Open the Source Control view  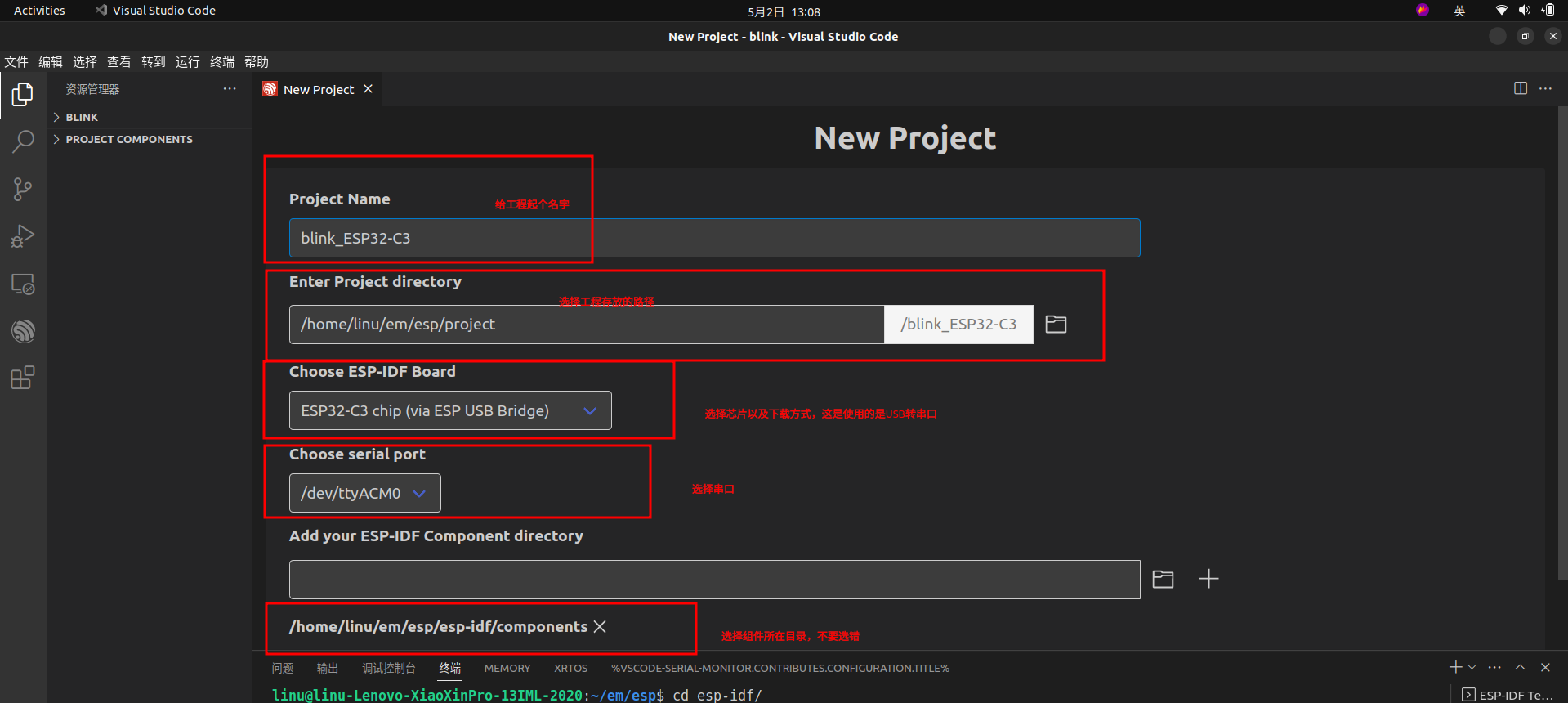pyautogui.click(x=23, y=190)
